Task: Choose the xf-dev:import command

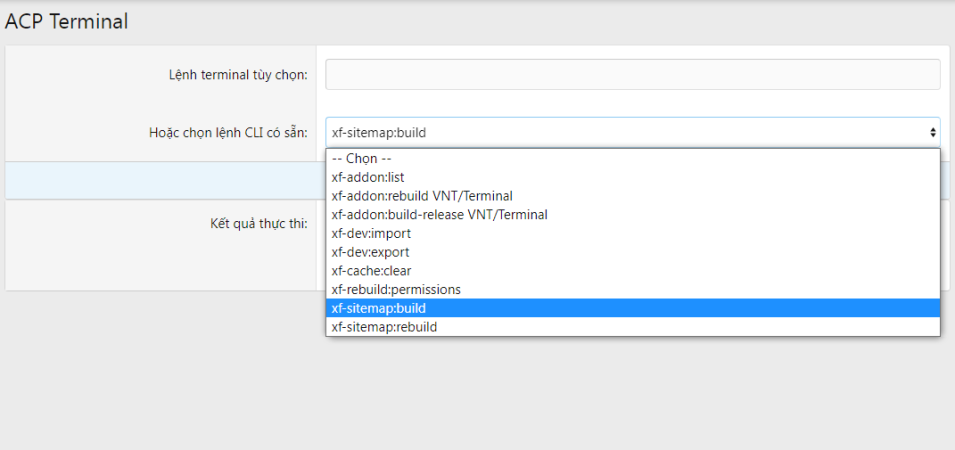Action: 371,233
